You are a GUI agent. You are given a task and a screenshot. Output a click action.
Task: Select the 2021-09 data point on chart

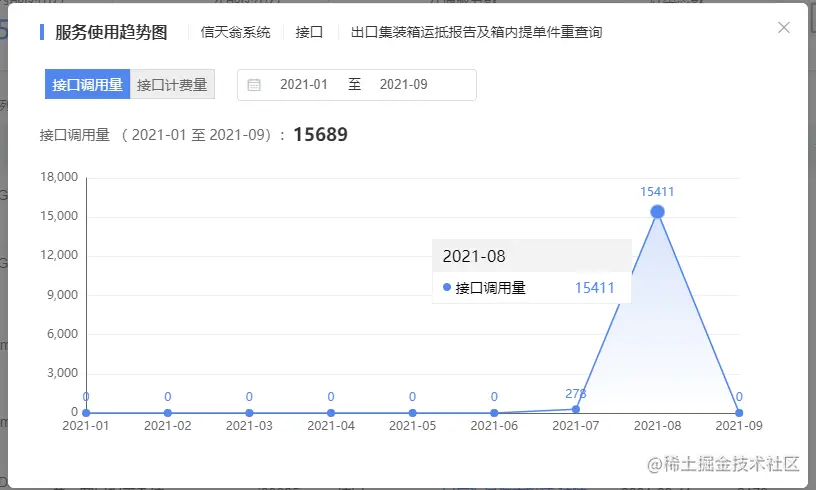(739, 413)
